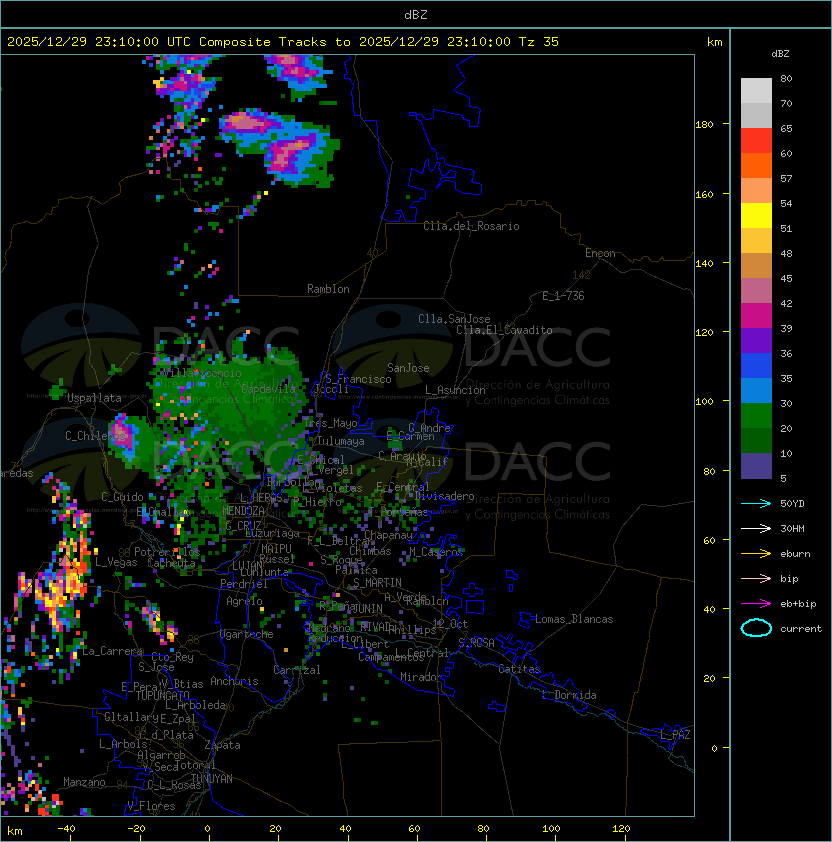The image size is (832, 842).
Task: Click the 'Carrizal' map label
Action: tap(297, 670)
